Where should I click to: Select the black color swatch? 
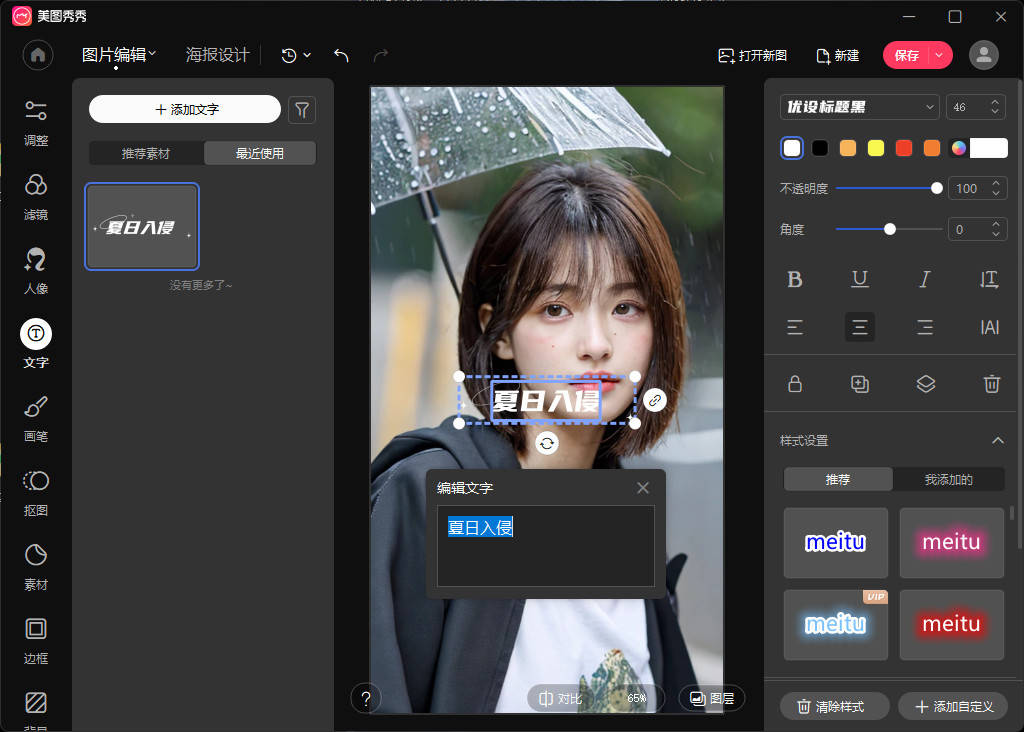tap(820, 148)
